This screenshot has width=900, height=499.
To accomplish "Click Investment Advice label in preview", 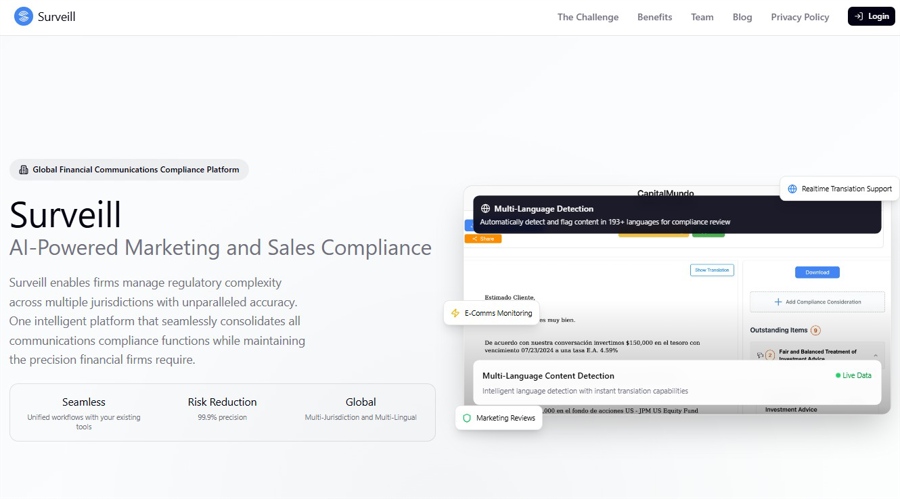I will point(790,409).
